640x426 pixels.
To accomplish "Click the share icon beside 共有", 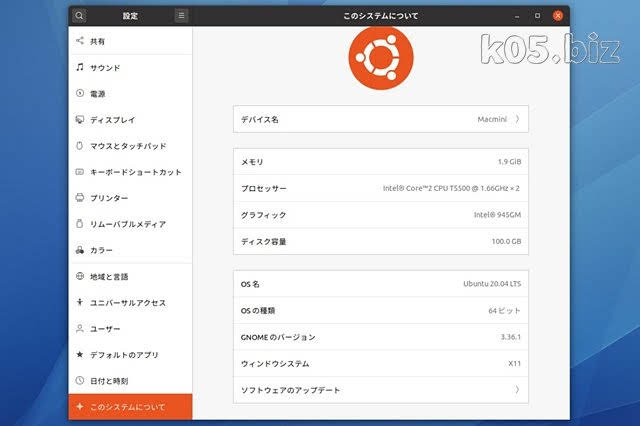I will point(80,40).
